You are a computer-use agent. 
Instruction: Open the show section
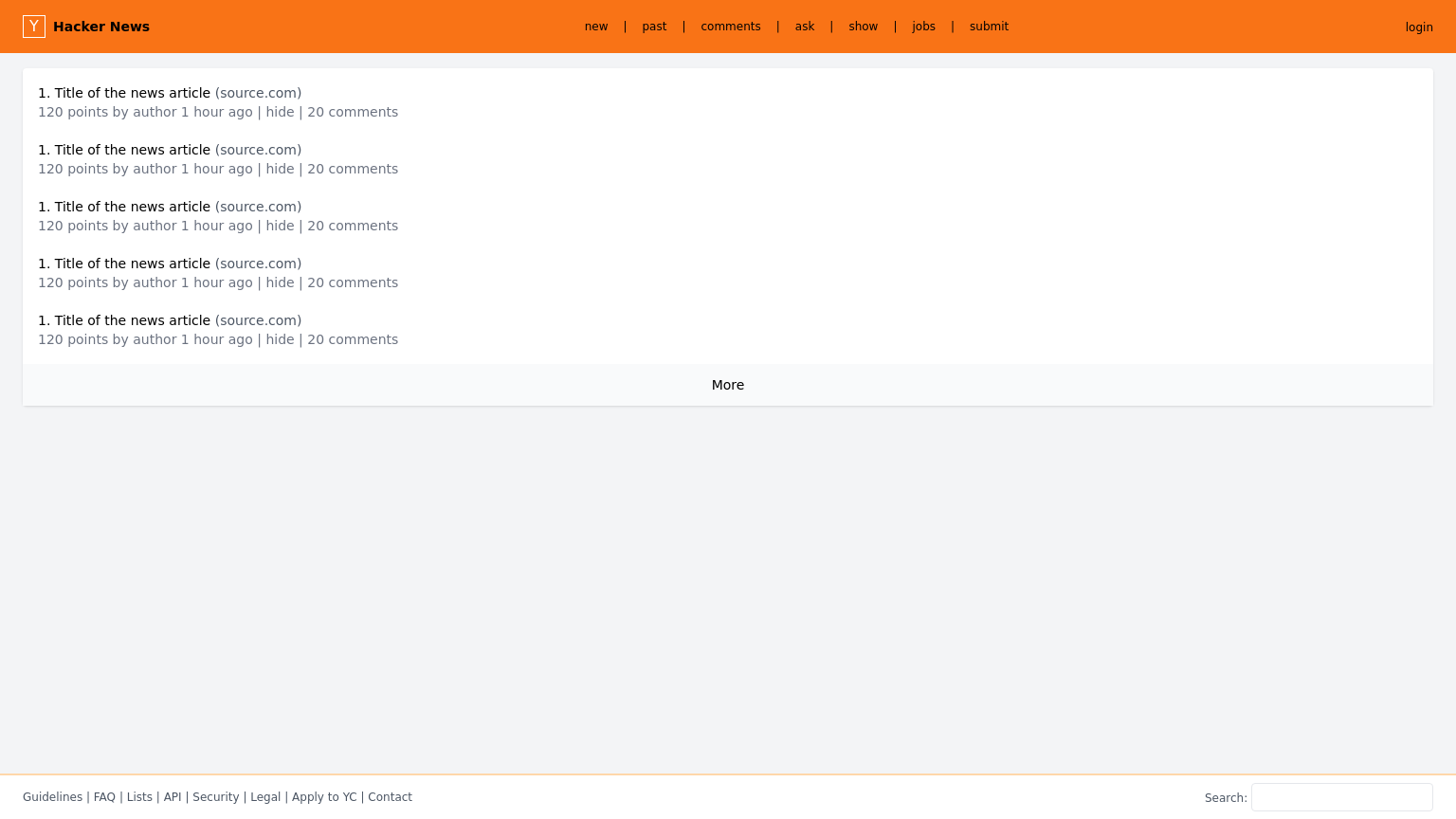864,27
